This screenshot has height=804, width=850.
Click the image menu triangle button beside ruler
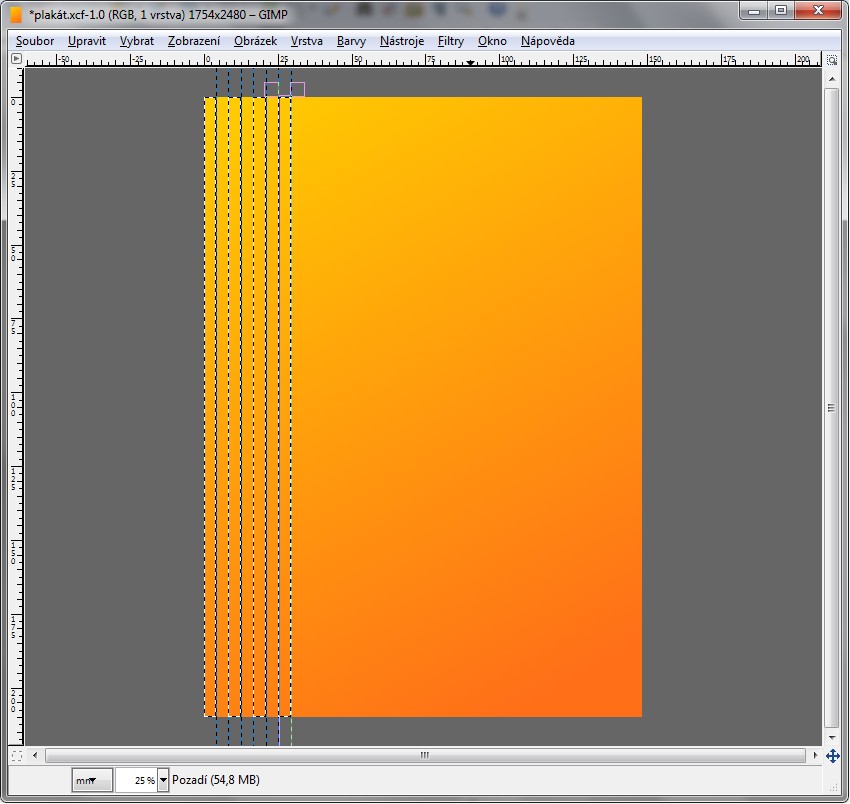click(16, 59)
